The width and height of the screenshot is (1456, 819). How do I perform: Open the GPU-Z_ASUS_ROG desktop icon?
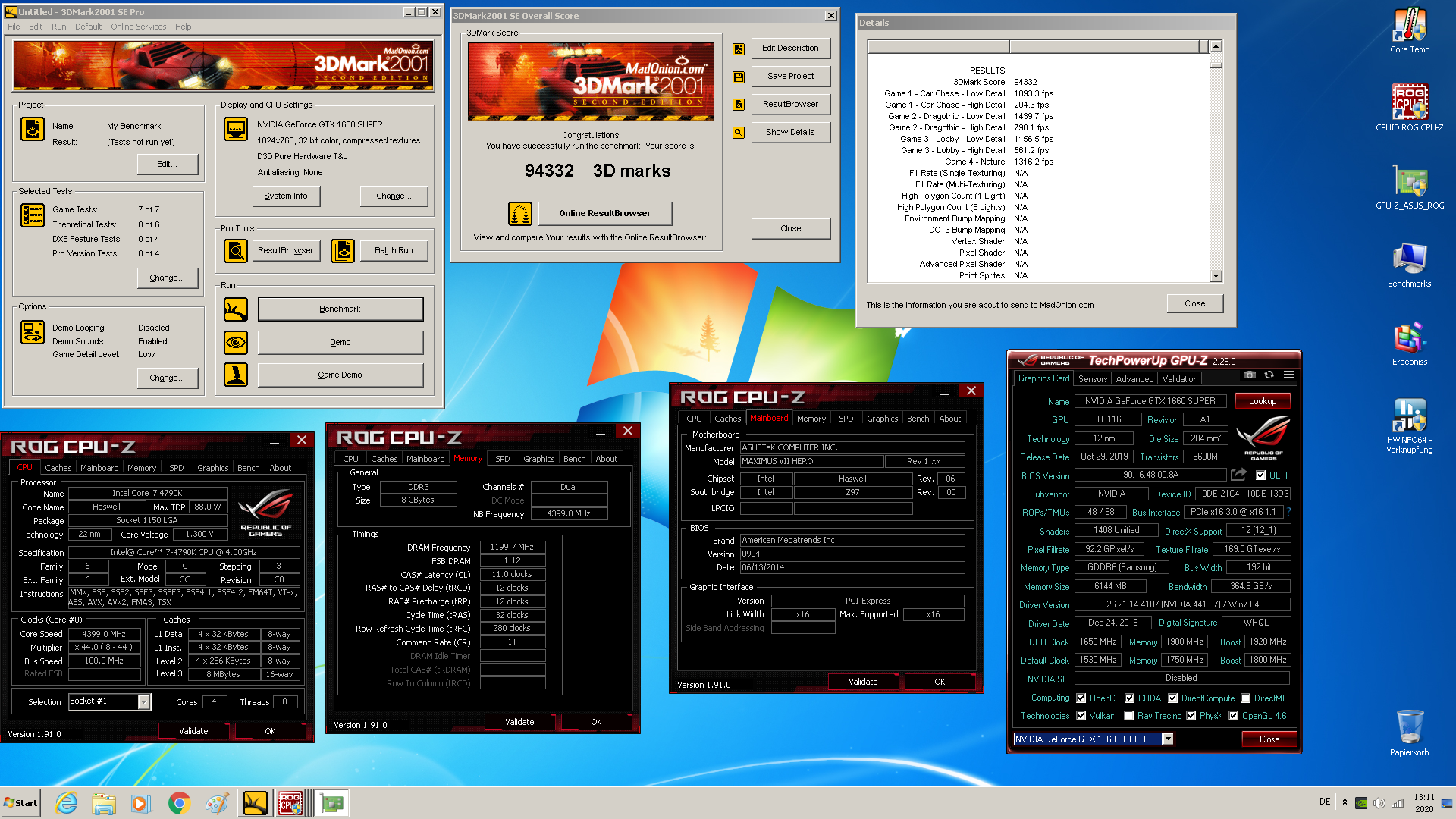1409,187
